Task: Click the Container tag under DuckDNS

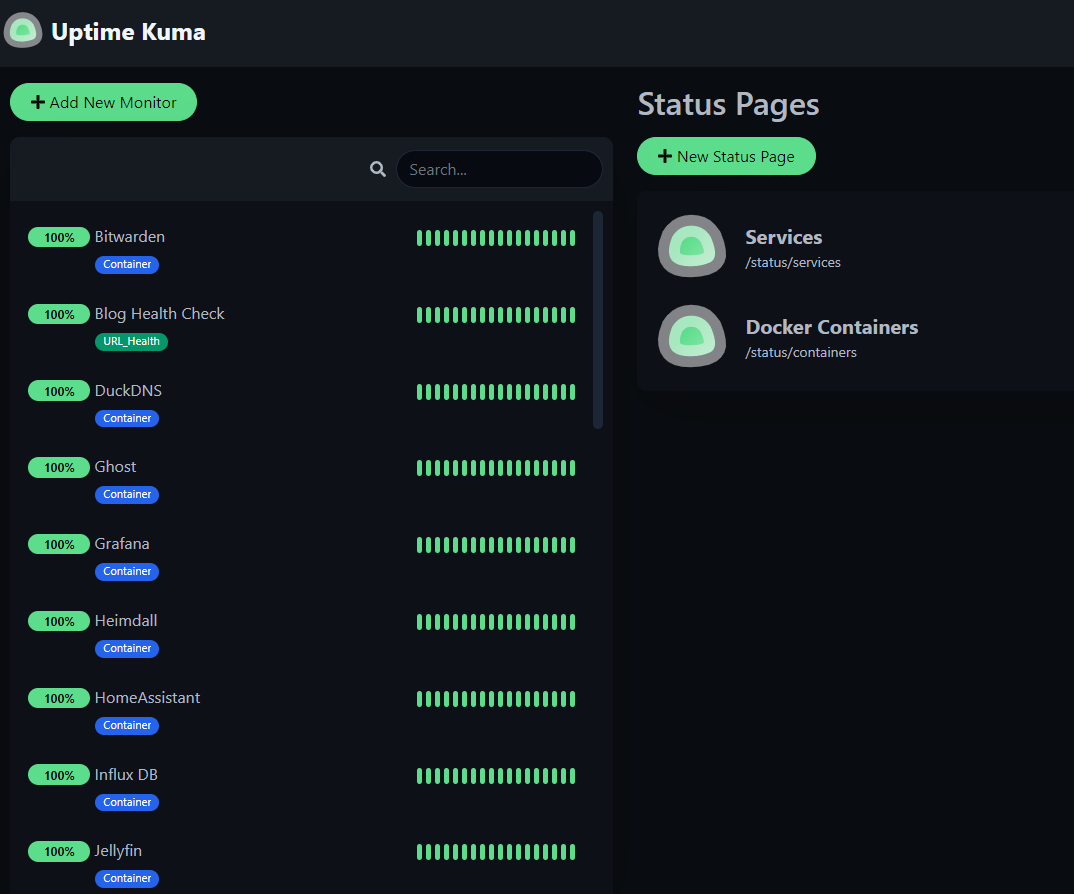Action: pyautogui.click(x=127, y=418)
